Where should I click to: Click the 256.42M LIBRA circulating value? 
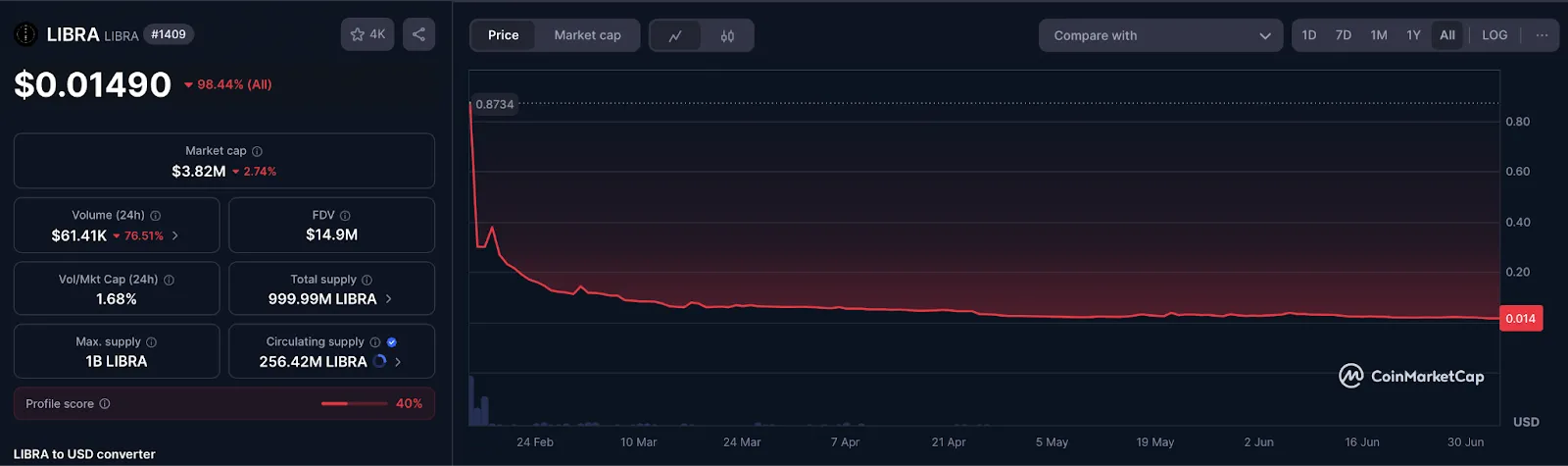pyautogui.click(x=314, y=361)
